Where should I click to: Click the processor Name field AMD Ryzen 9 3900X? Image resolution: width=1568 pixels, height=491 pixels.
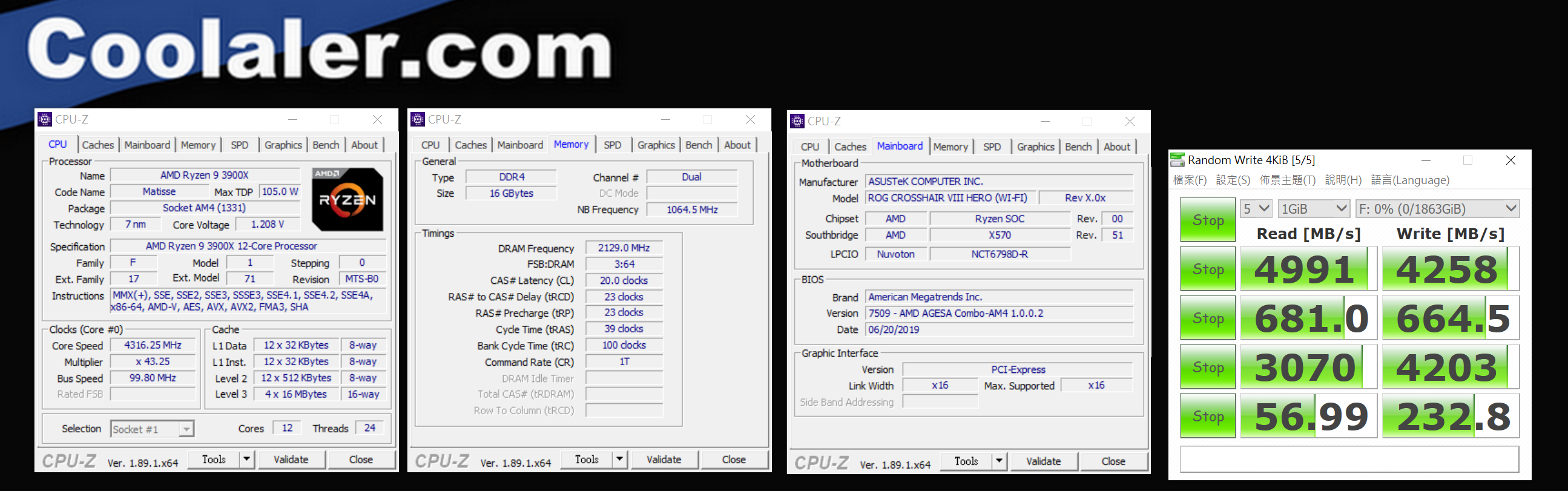205,175
